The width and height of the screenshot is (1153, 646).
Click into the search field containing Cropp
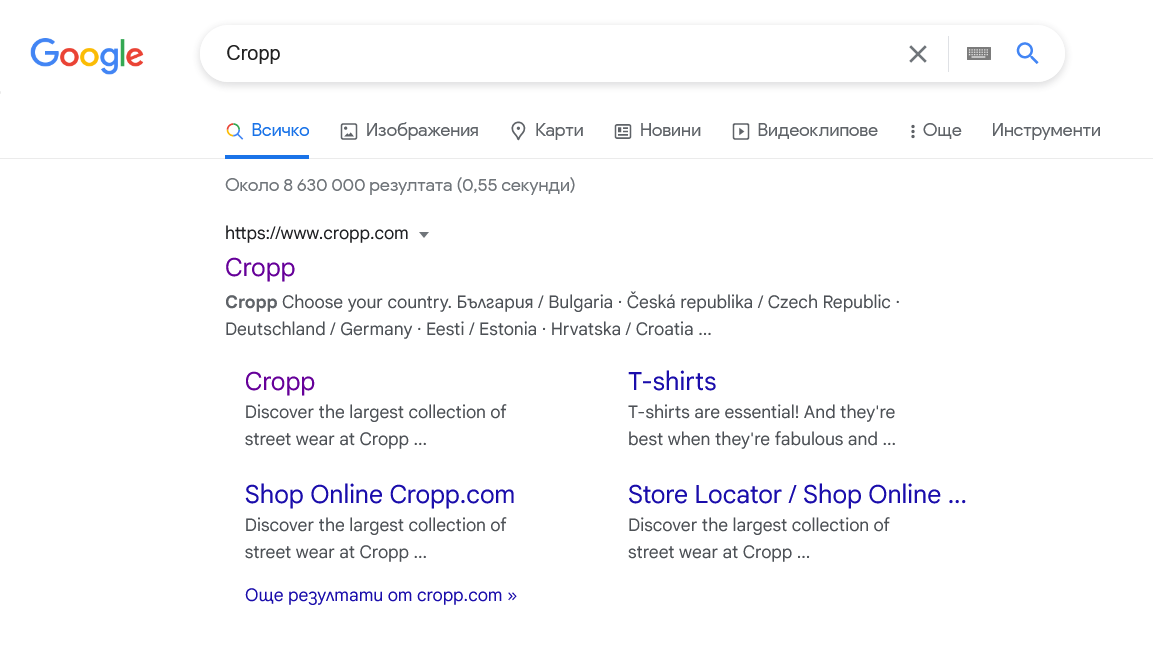pyautogui.click(x=550, y=54)
